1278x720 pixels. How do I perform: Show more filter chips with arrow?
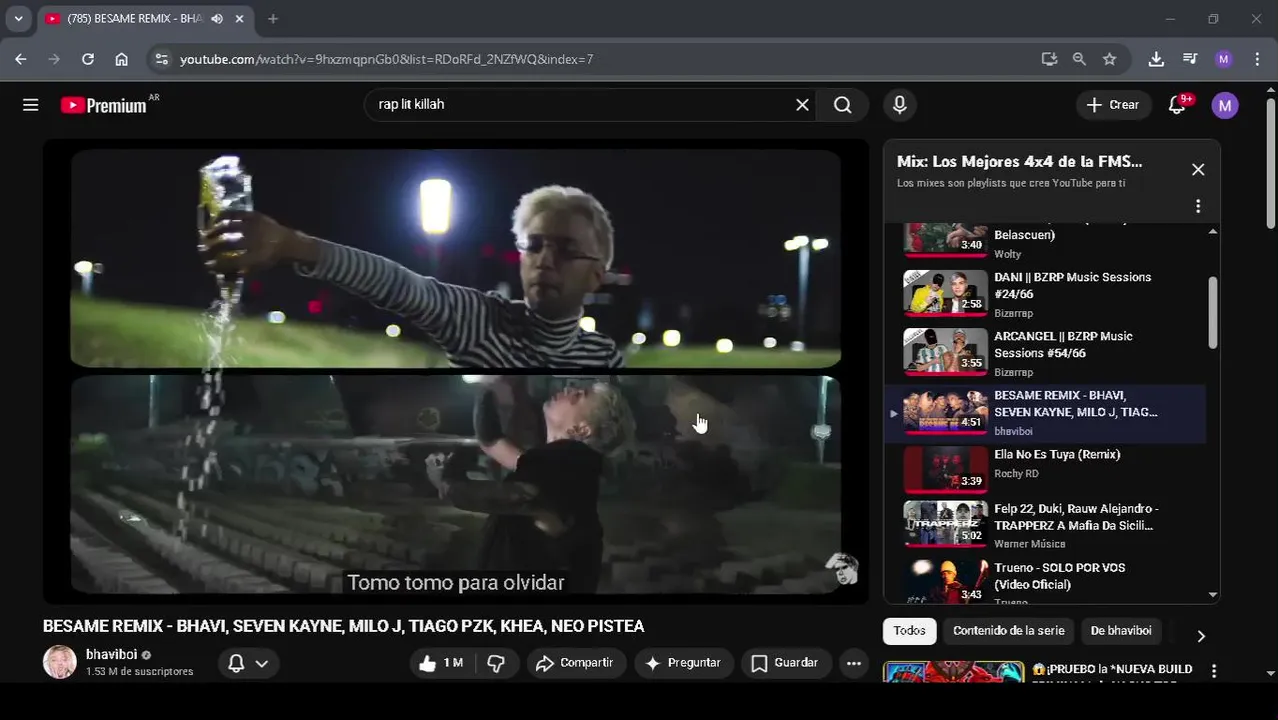[x=1201, y=636]
